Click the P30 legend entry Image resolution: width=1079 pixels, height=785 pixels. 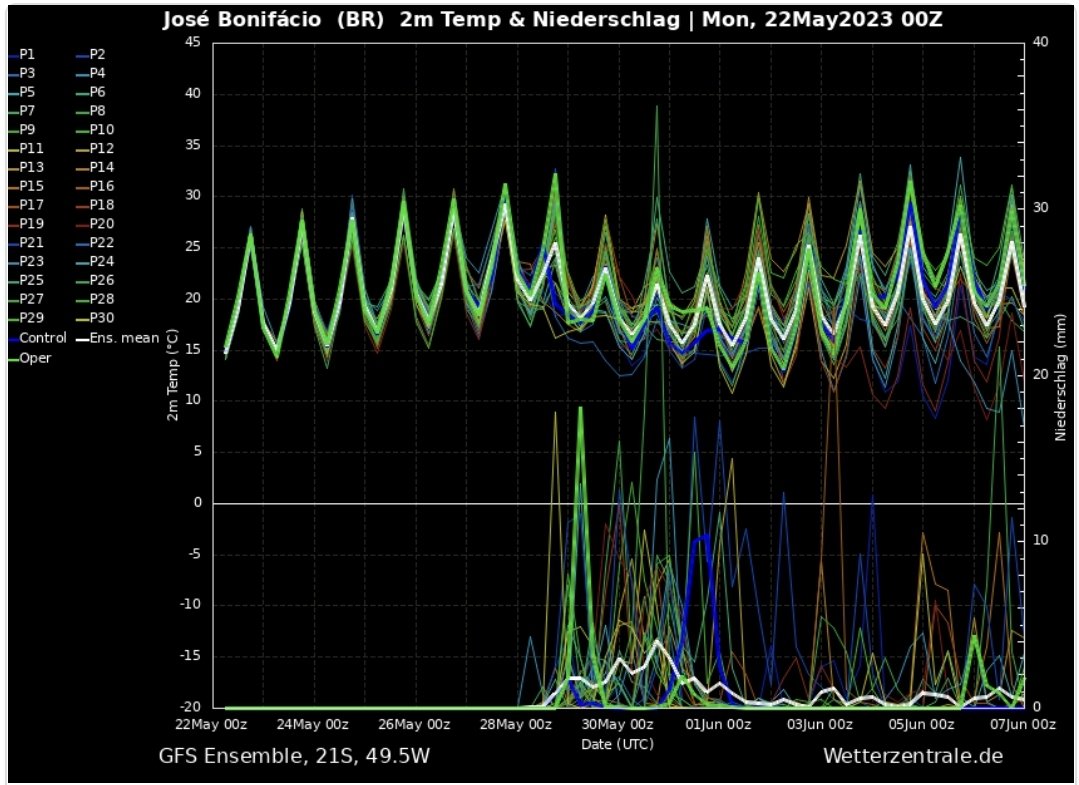[102, 319]
